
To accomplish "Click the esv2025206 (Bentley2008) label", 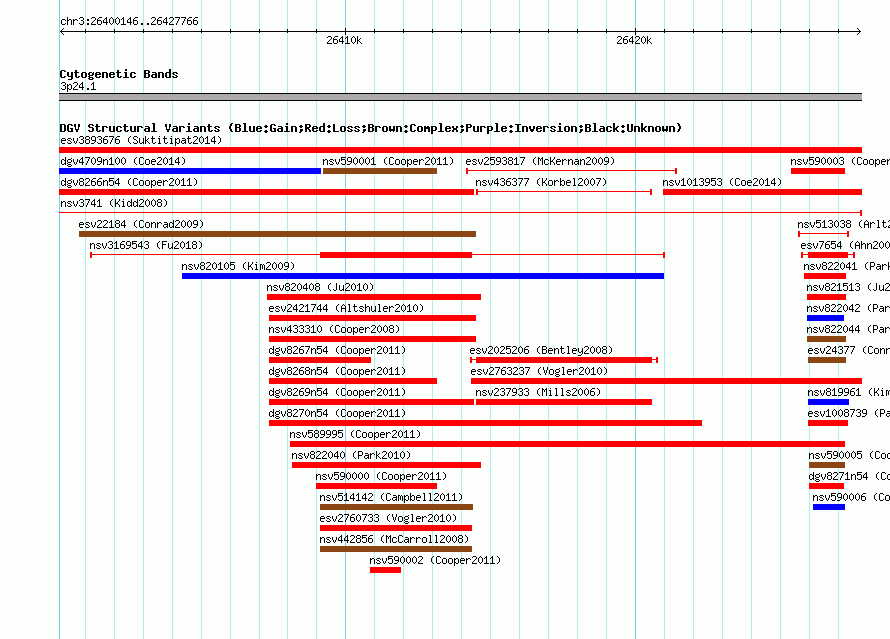I will pyautogui.click(x=541, y=350).
